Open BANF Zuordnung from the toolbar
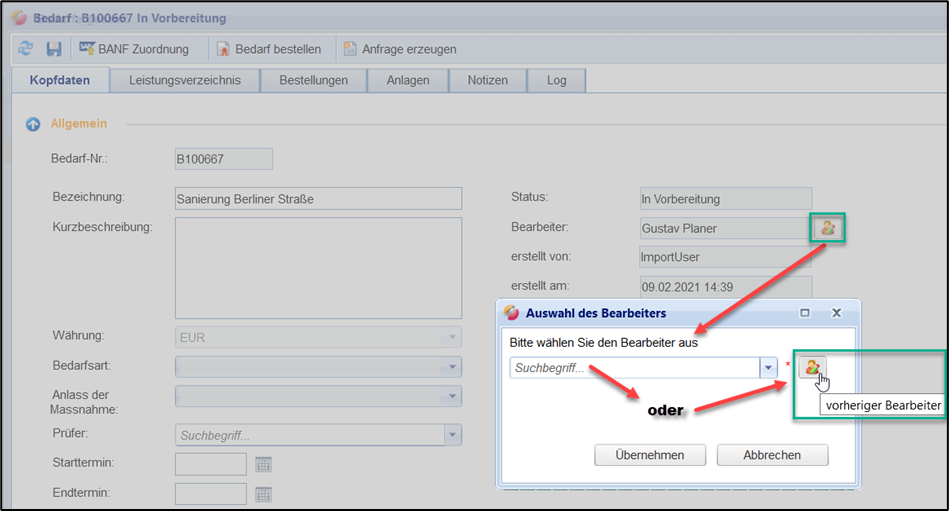The height and width of the screenshot is (511, 949). point(136,49)
